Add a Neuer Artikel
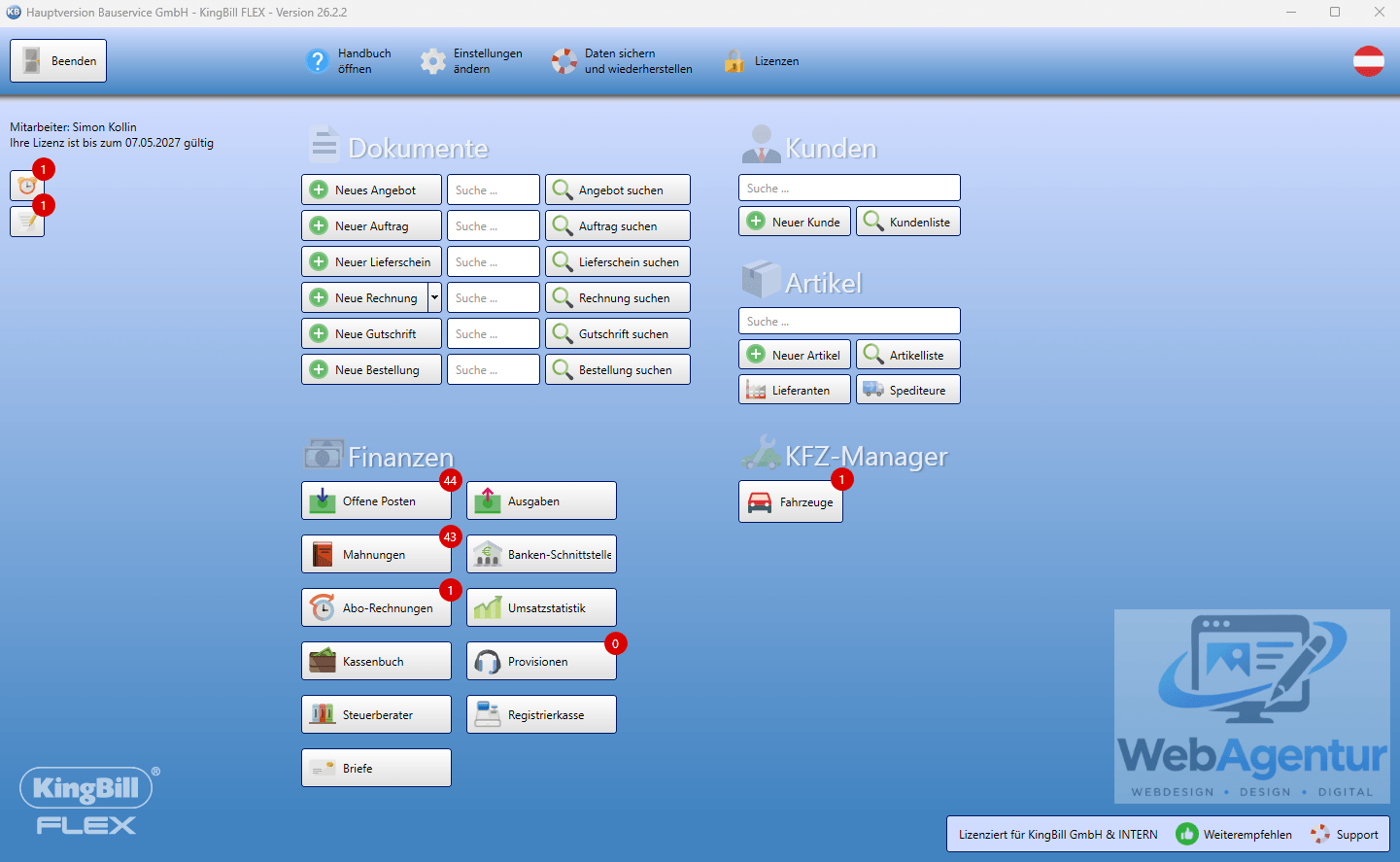Screen dimensions: 1400x862 click(x=795, y=355)
